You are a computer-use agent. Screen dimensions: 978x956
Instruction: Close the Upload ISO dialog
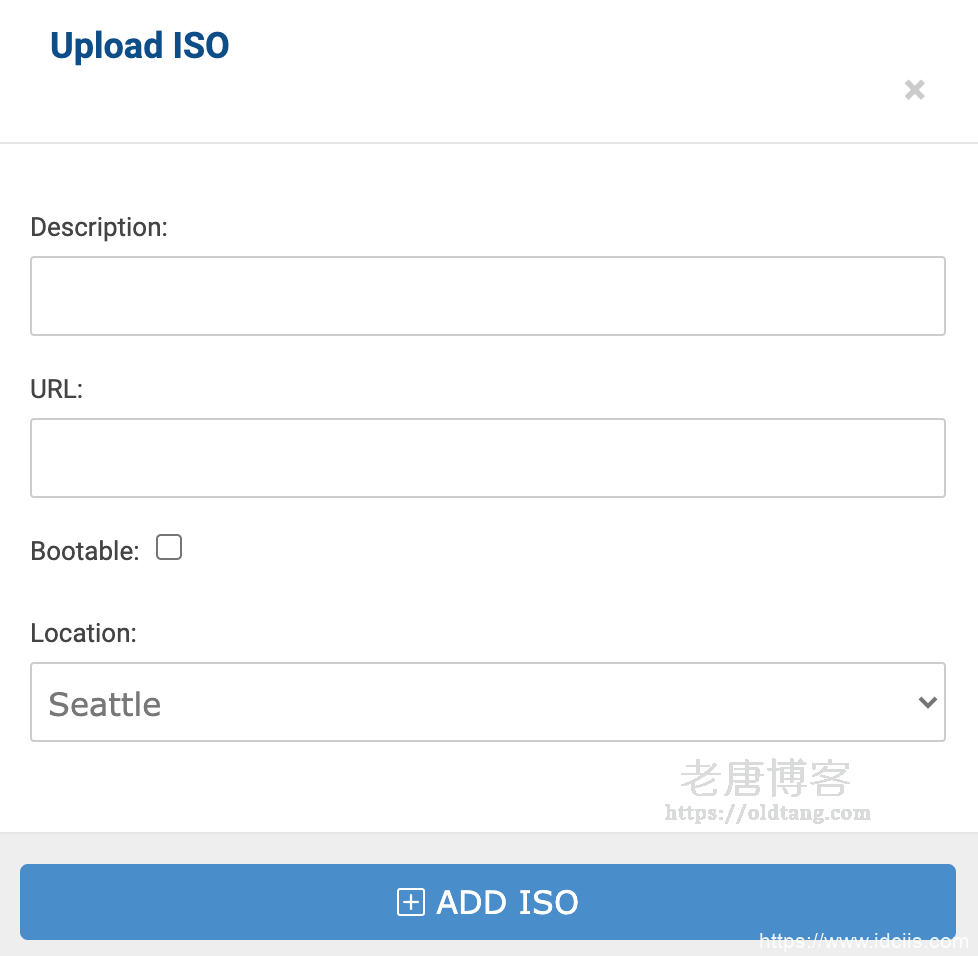pyautogui.click(x=914, y=90)
